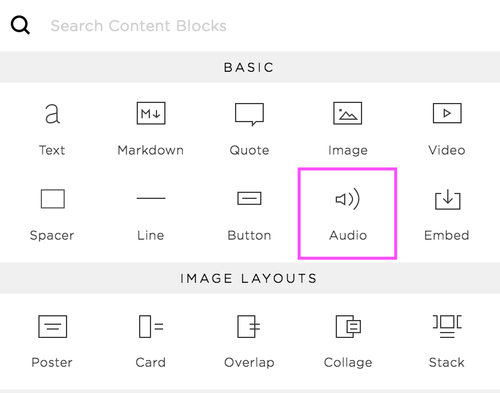Click the Image Layouts section header

coord(250,278)
